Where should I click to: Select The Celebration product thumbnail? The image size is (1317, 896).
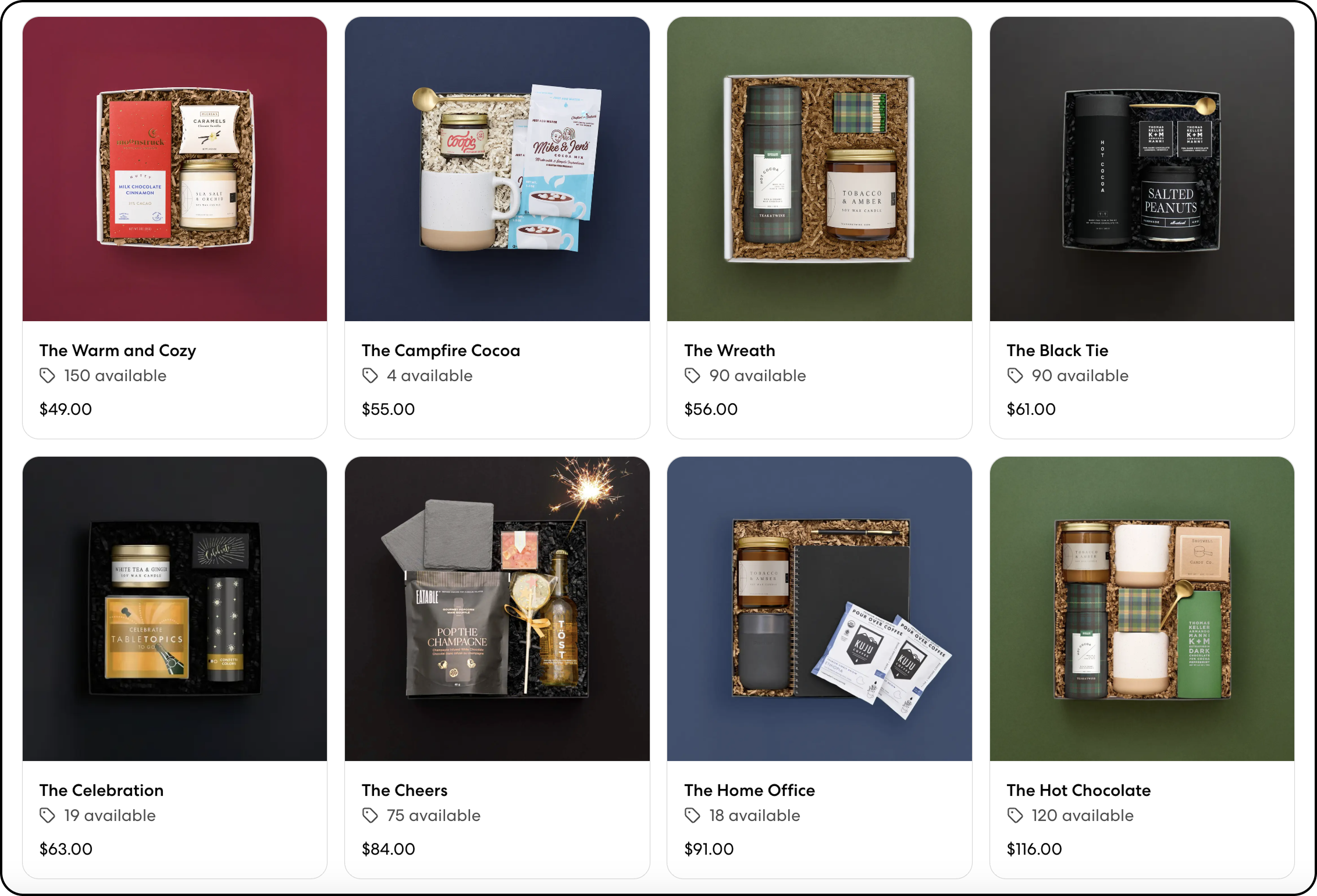coord(175,609)
